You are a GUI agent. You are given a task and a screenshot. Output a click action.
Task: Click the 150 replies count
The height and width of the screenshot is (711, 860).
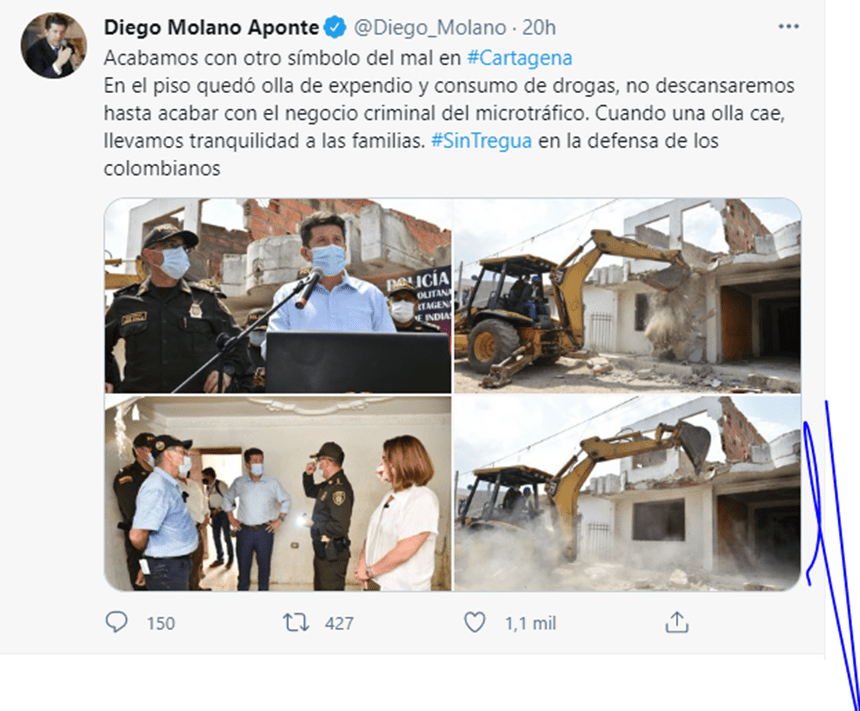(x=161, y=623)
